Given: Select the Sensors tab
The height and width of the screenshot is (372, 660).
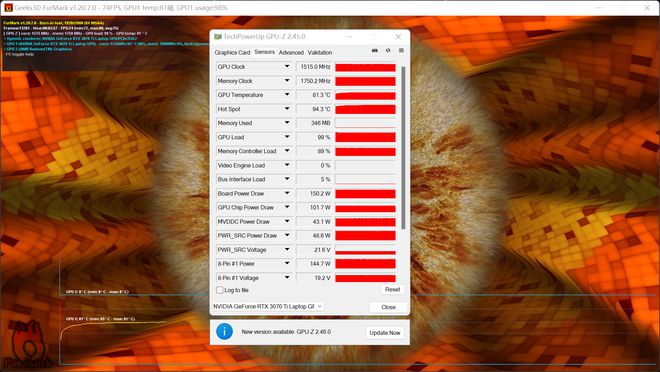Looking at the screenshot, I should pyautogui.click(x=264, y=52).
